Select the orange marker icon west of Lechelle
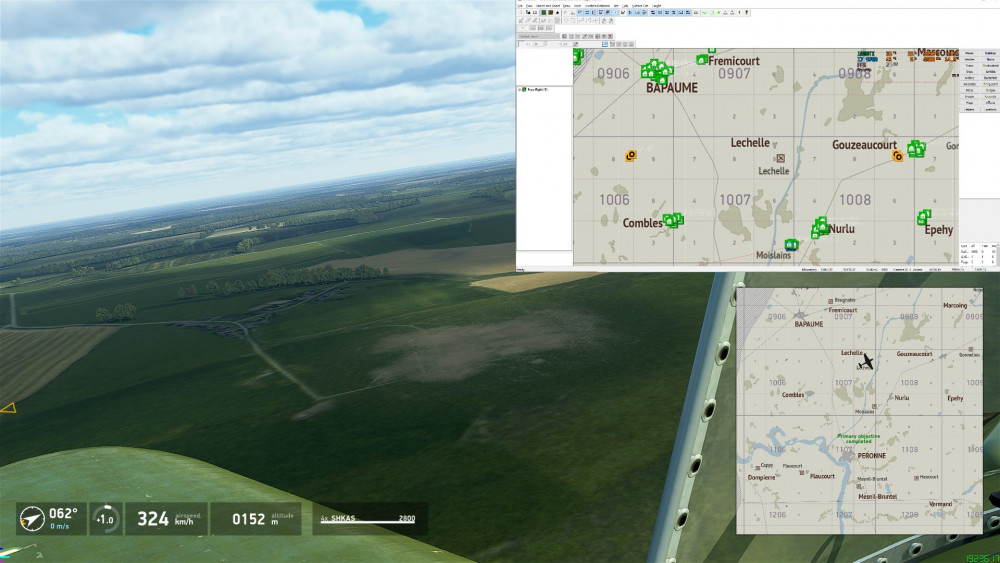The height and width of the screenshot is (563, 1000). (631, 156)
